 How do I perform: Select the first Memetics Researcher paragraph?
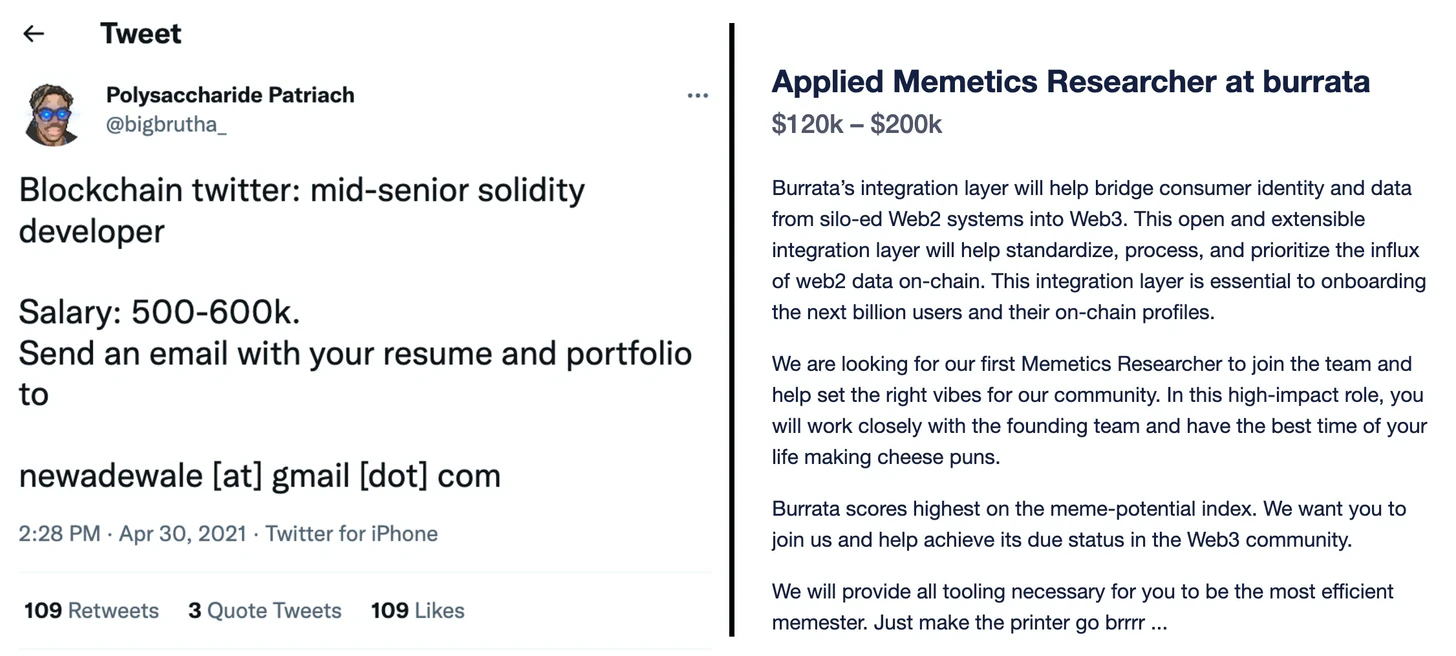tap(1099, 410)
